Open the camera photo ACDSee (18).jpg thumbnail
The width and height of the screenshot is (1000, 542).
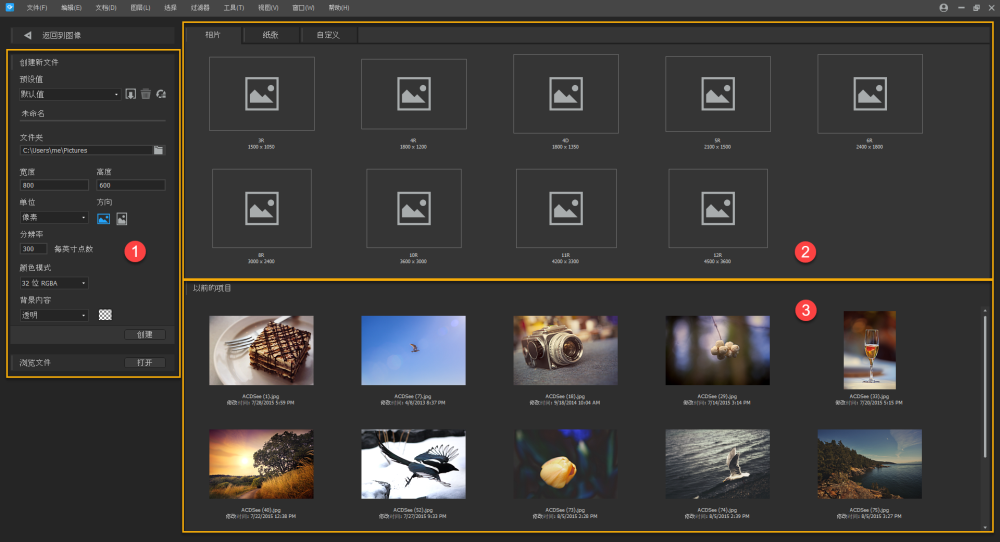tap(565, 350)
